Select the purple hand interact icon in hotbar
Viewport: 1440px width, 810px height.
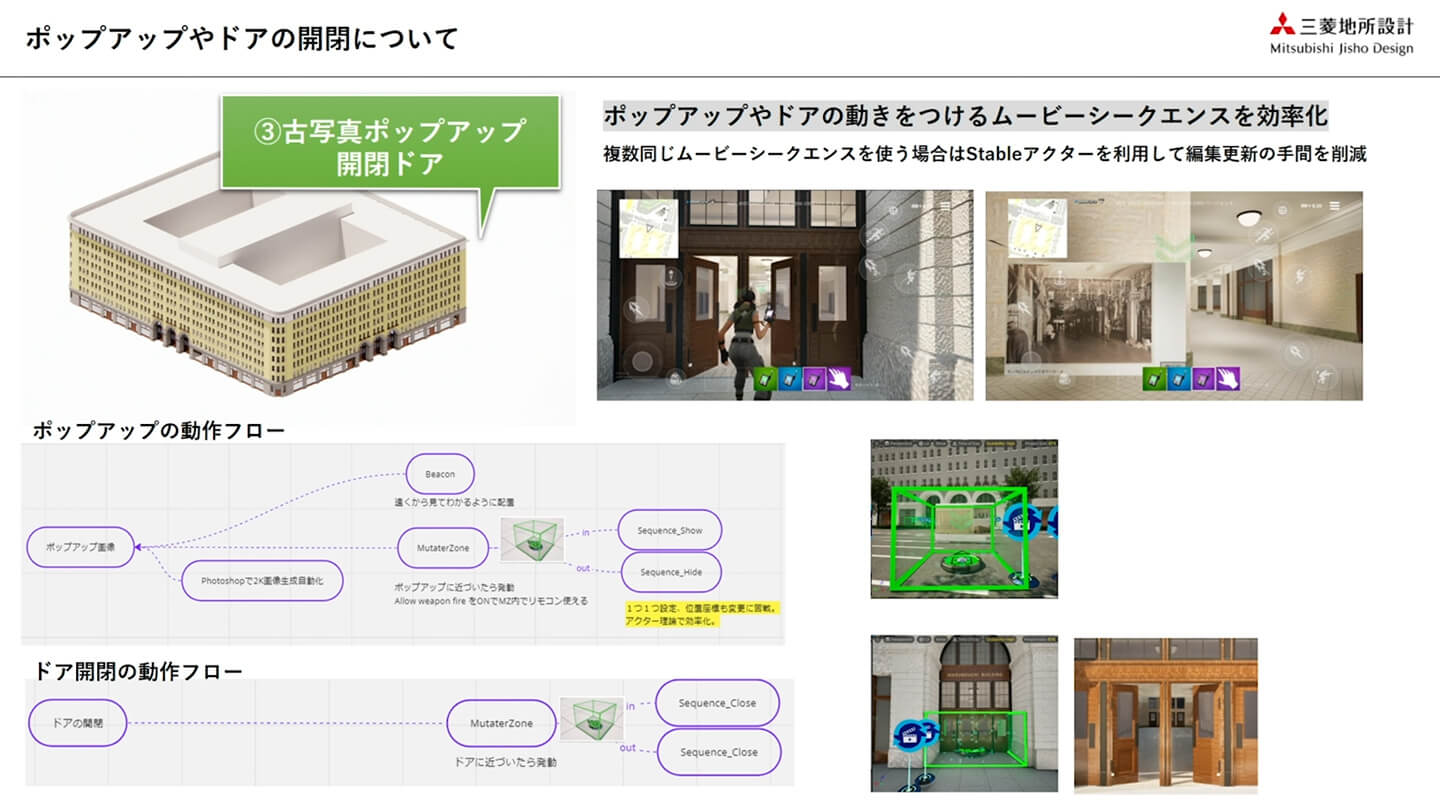pos(838,380)
